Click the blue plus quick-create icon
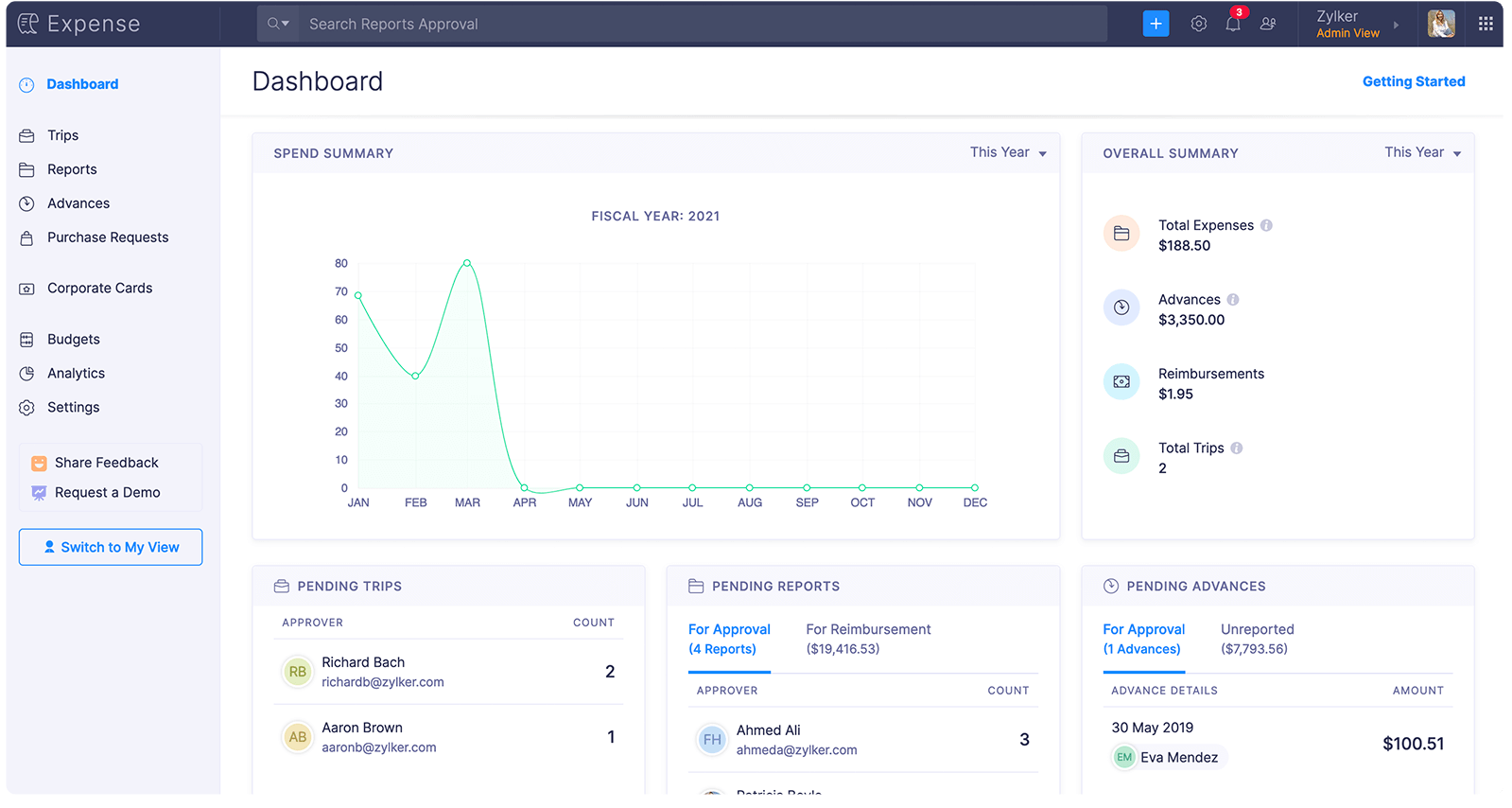The image size is (1512, 808). (x=1156, y=24)
